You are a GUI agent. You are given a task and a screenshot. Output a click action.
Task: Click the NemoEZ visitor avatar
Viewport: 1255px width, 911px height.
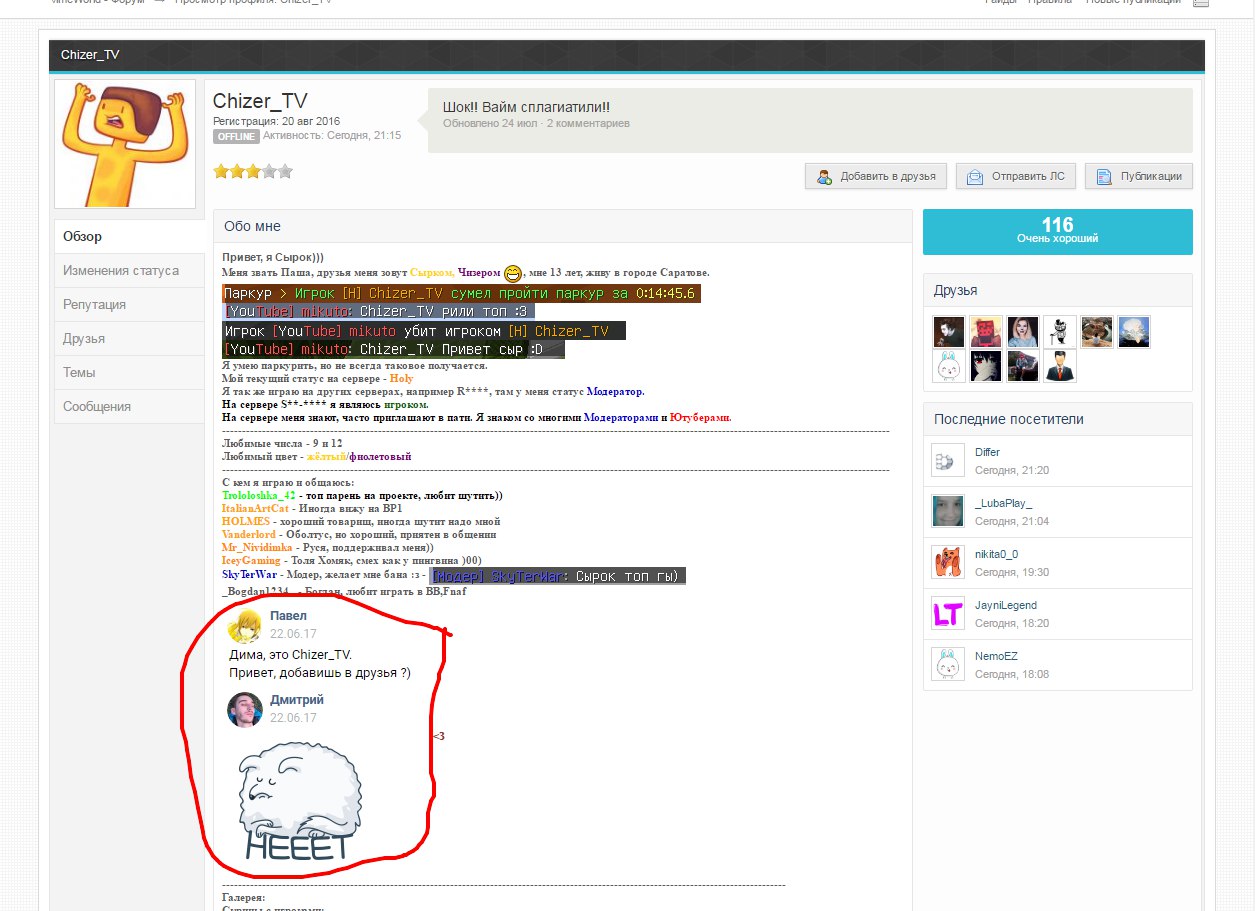click(x=947, y=664)
